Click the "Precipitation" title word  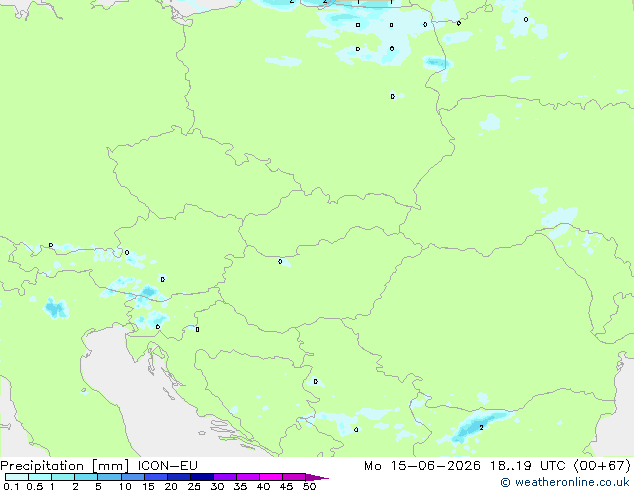point(42,466)
